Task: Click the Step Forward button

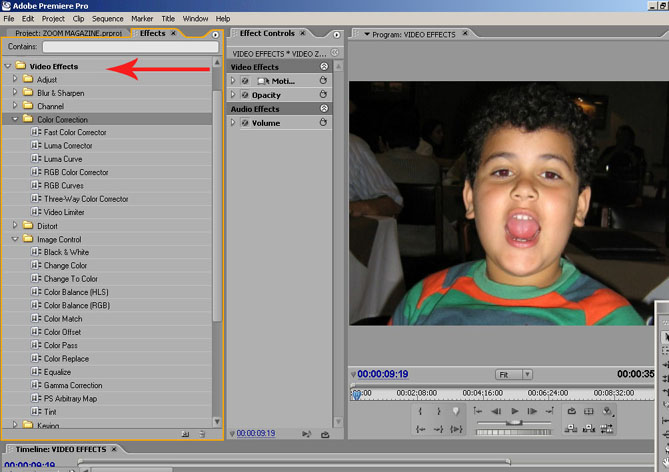Action: pyautogui.click(x=533, y=411)
